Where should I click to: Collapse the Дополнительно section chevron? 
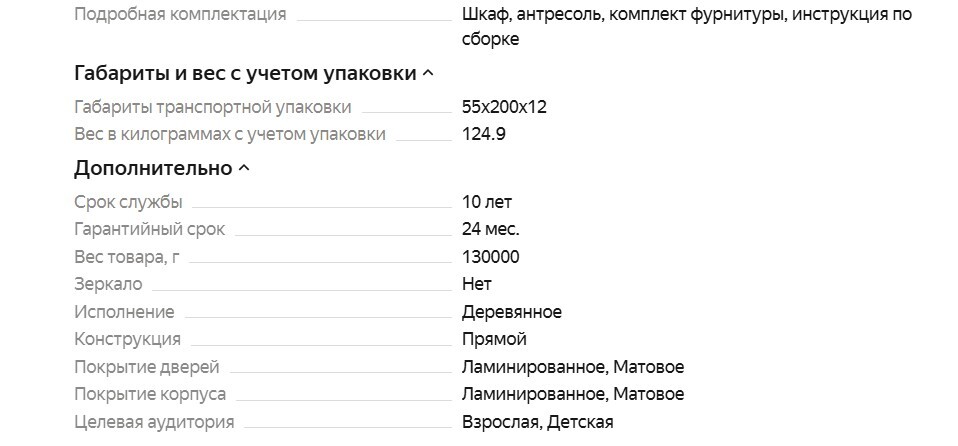244,168
